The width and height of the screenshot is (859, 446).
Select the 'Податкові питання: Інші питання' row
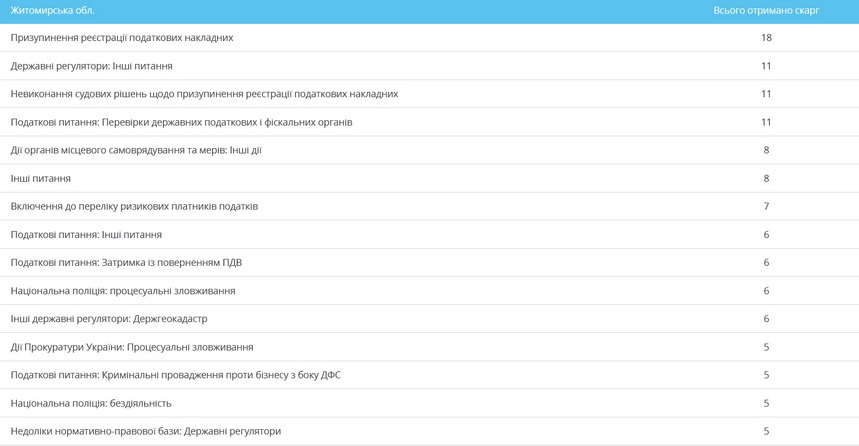point(86,234)
